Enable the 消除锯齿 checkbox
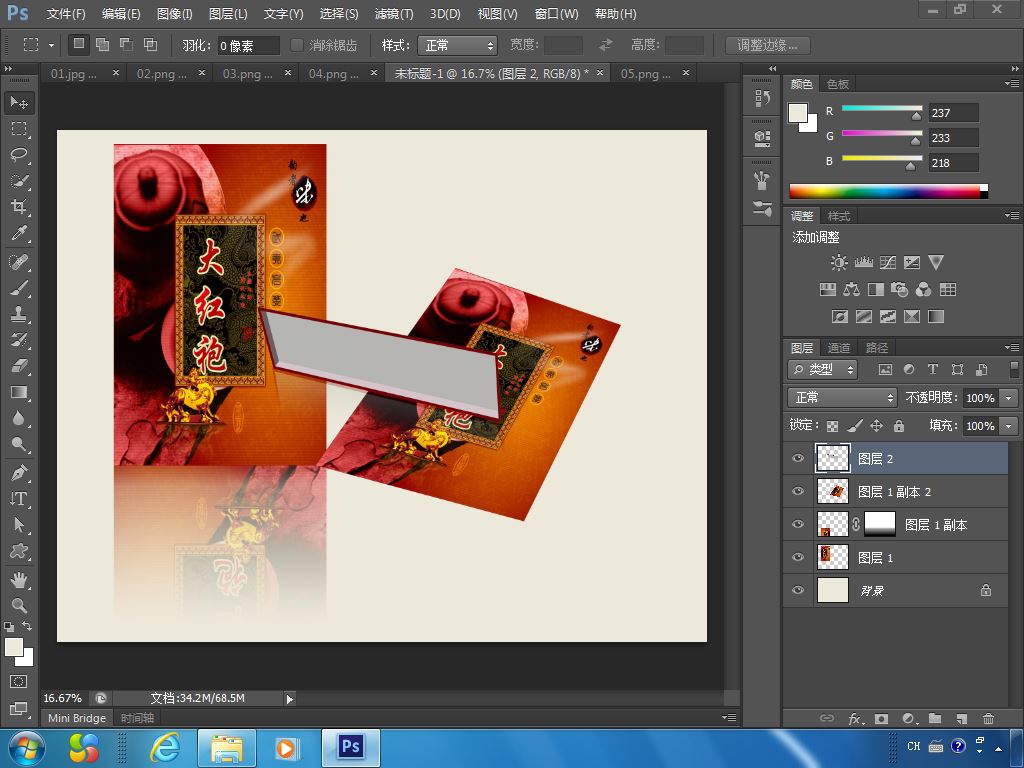 coord(297,45)
